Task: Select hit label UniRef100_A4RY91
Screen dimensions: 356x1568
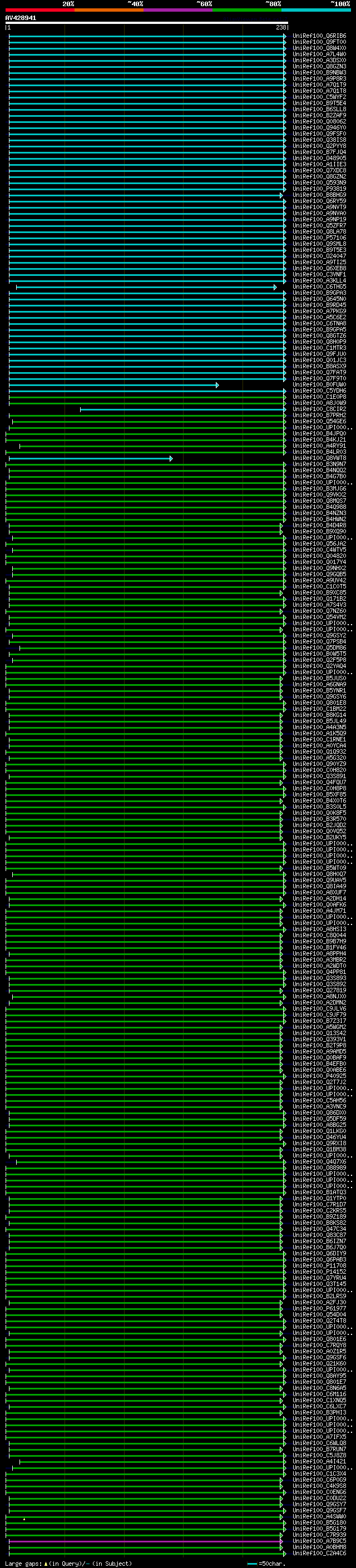Action: [x=319, y=446]
